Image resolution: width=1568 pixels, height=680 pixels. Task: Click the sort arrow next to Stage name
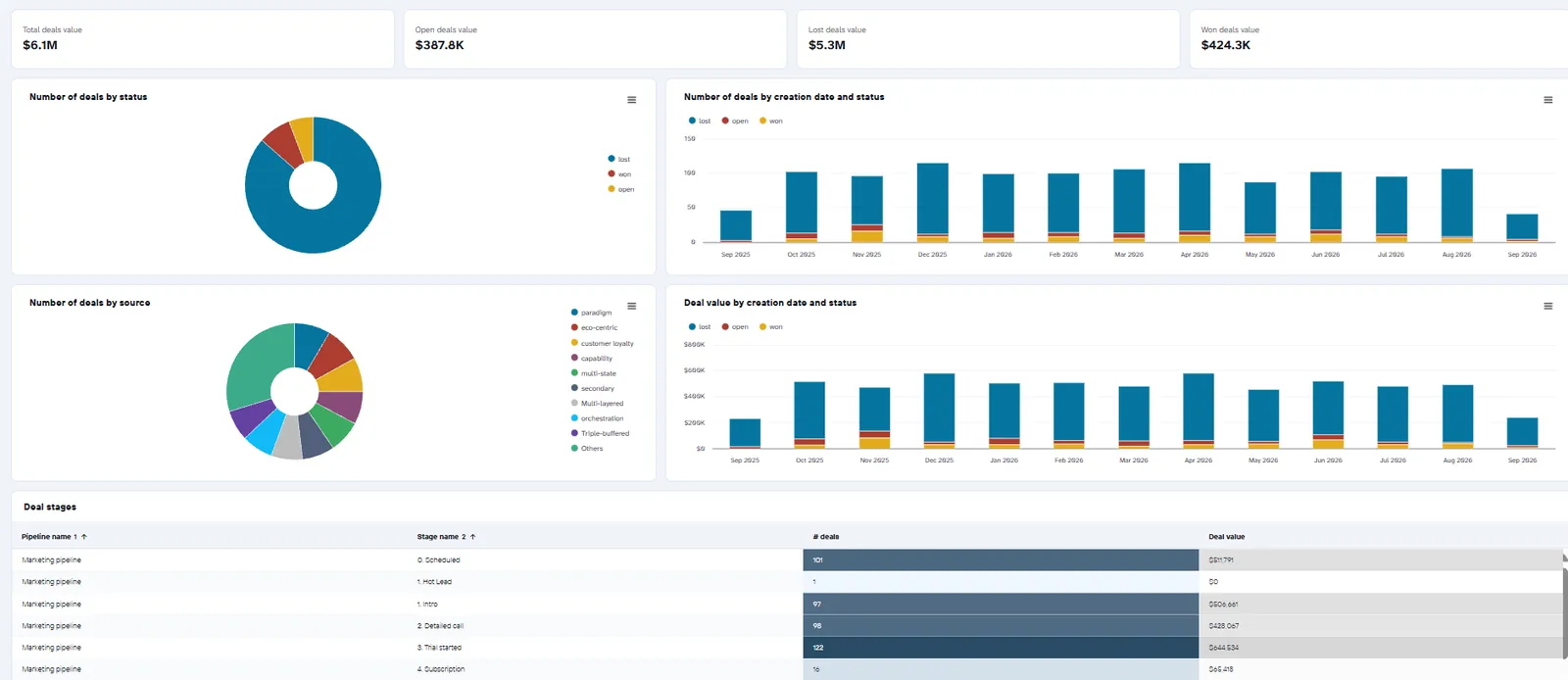click(x=472, y=537)
